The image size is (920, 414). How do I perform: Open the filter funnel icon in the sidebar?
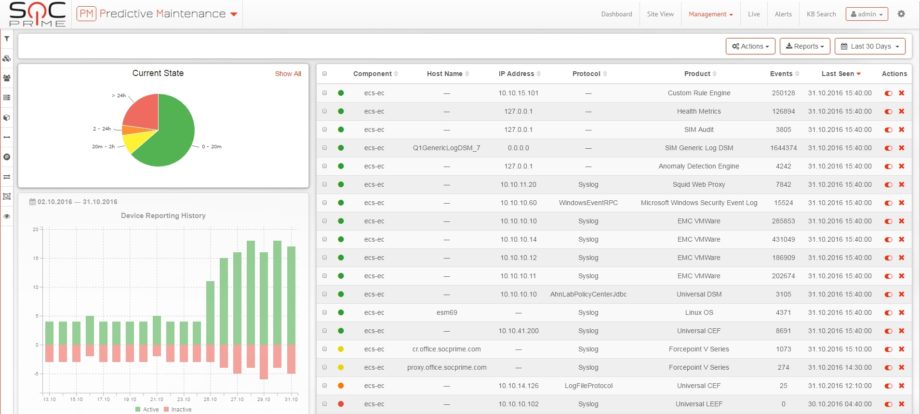[x=7, y=39]
